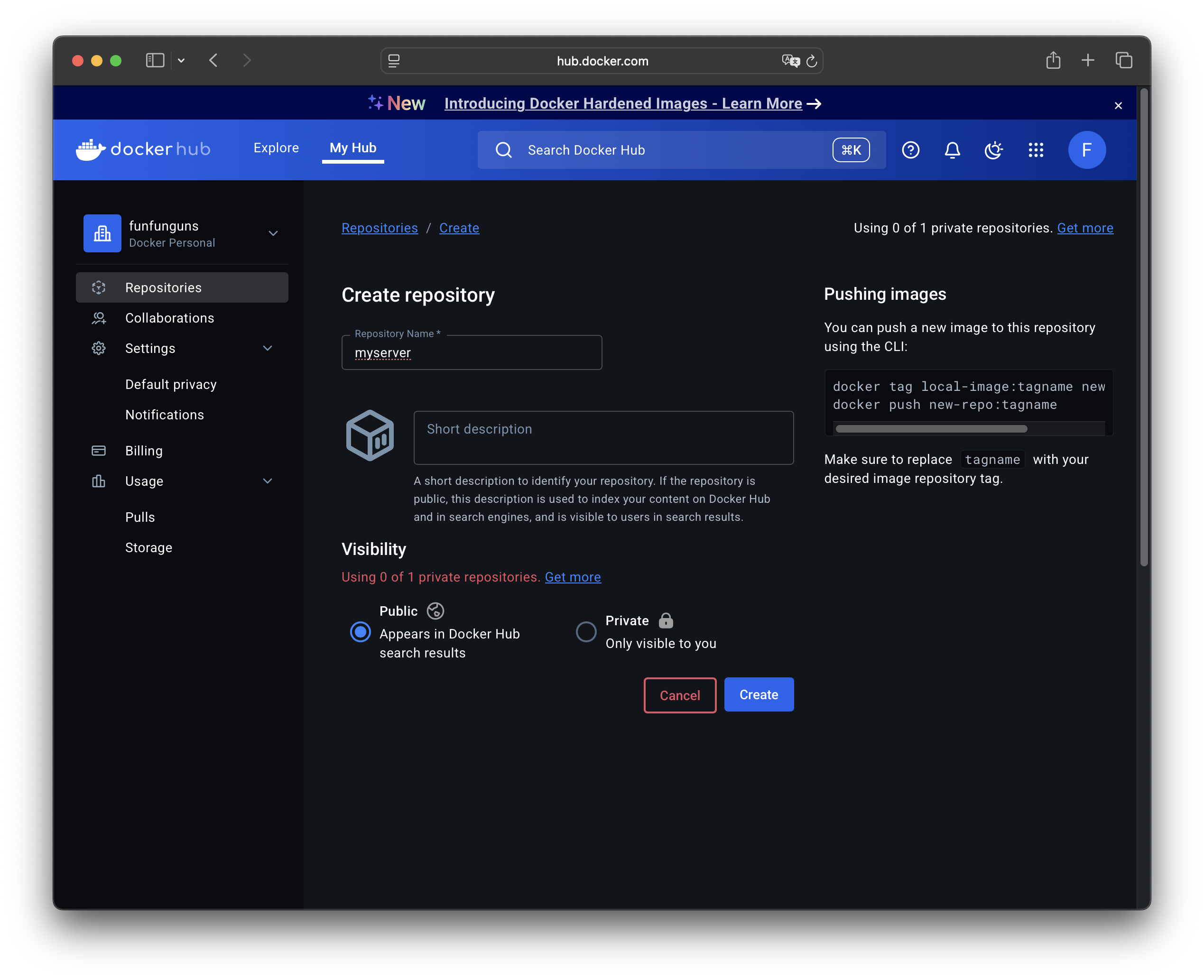Viewport: 1204px width, 980px height.
Task: Open Default privacy settings item
Action: click(x=171, y=384)
